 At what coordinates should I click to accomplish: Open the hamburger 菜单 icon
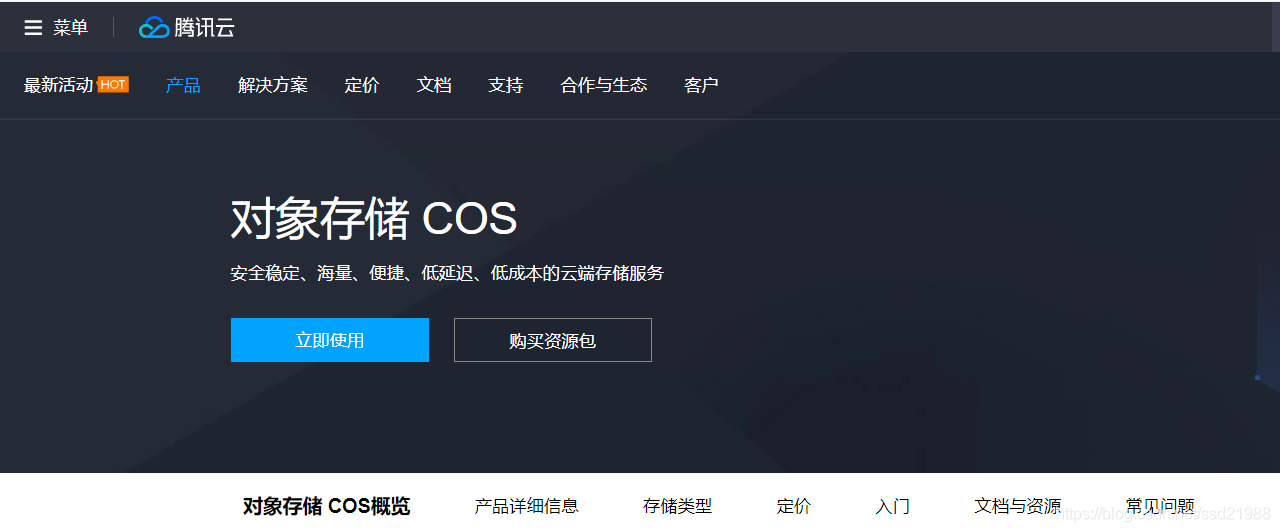(33, 28)
